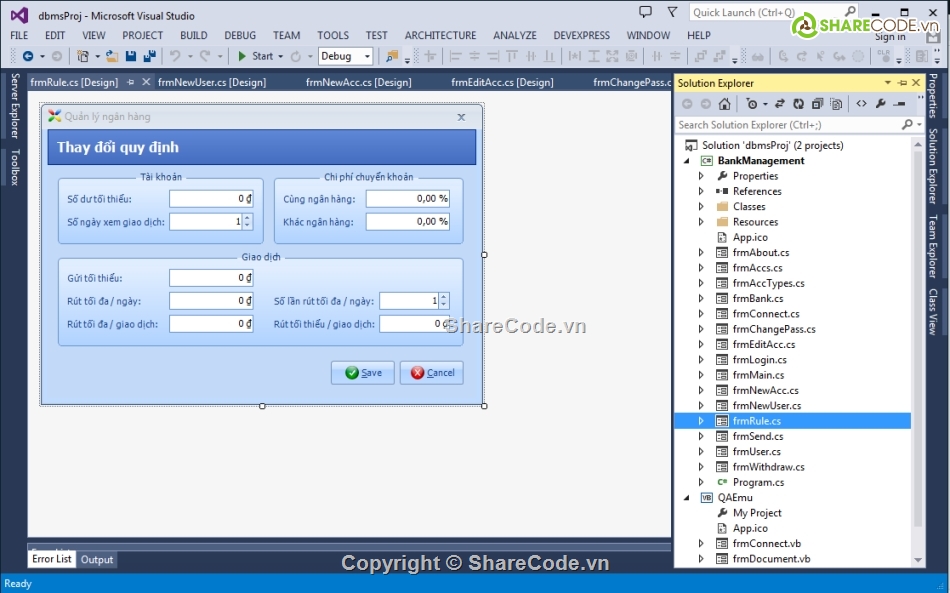Click the Visual Studio logo icon
This screenshot has height=593, width=950.
pyautogui.click(x=19, y=15)
